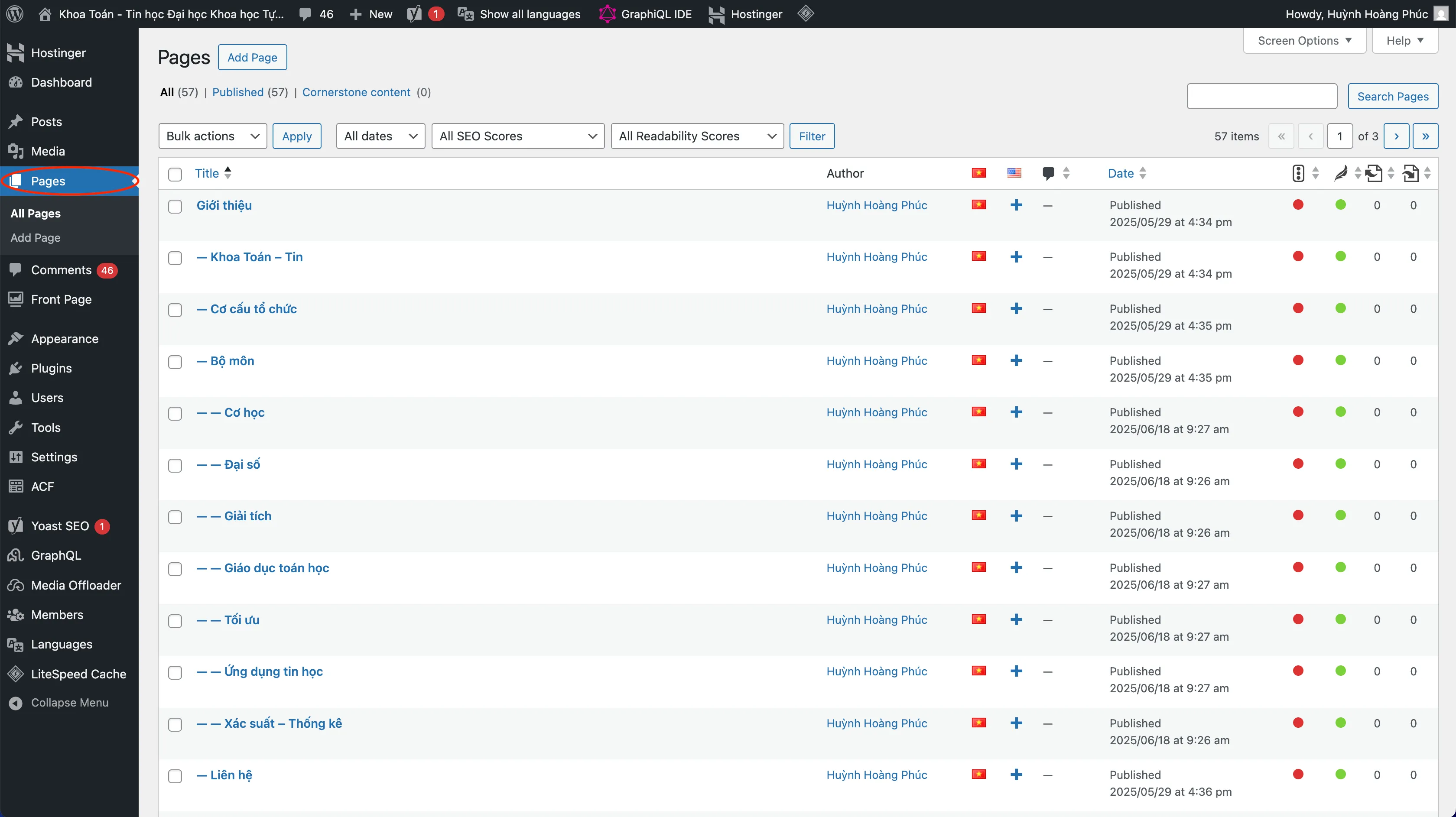This screenshot has height=817, width=1456.
Task: Click the plus icon to add English translation for Giới thiệu
Action: click(x=1016, y=205)
